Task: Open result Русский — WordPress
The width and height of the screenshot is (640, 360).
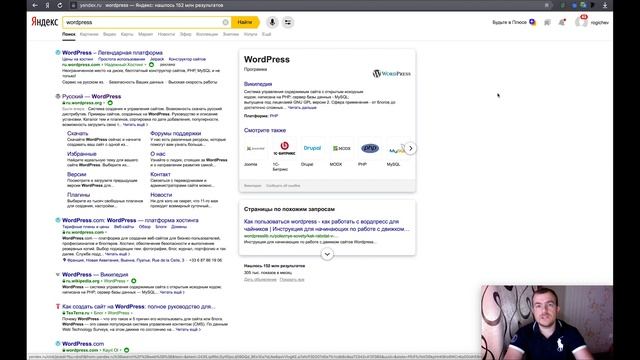Action: 91,96
